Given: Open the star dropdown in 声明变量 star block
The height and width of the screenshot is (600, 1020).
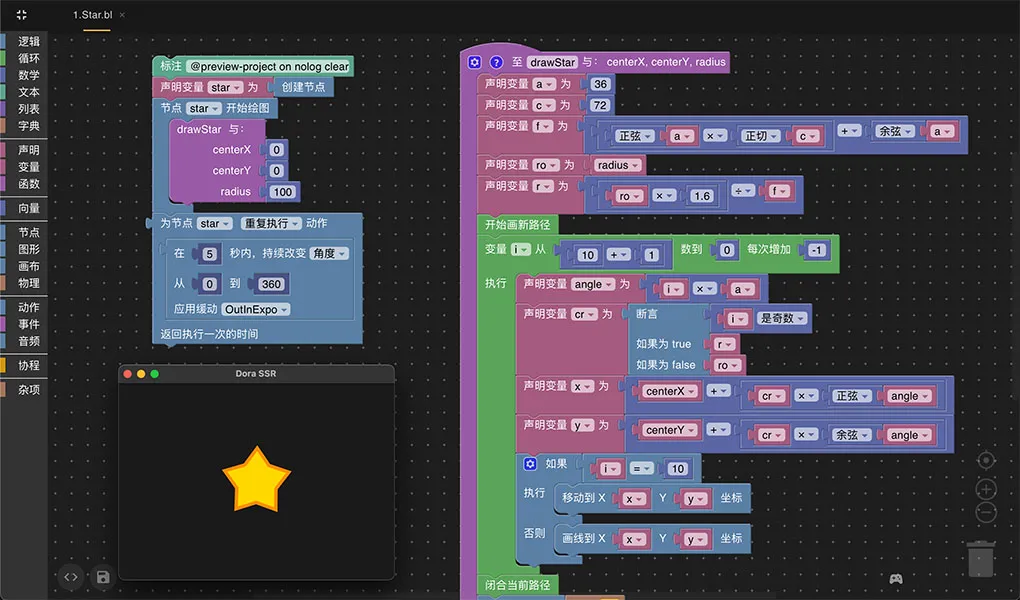Looking at the screenshot, I should 226,87.
